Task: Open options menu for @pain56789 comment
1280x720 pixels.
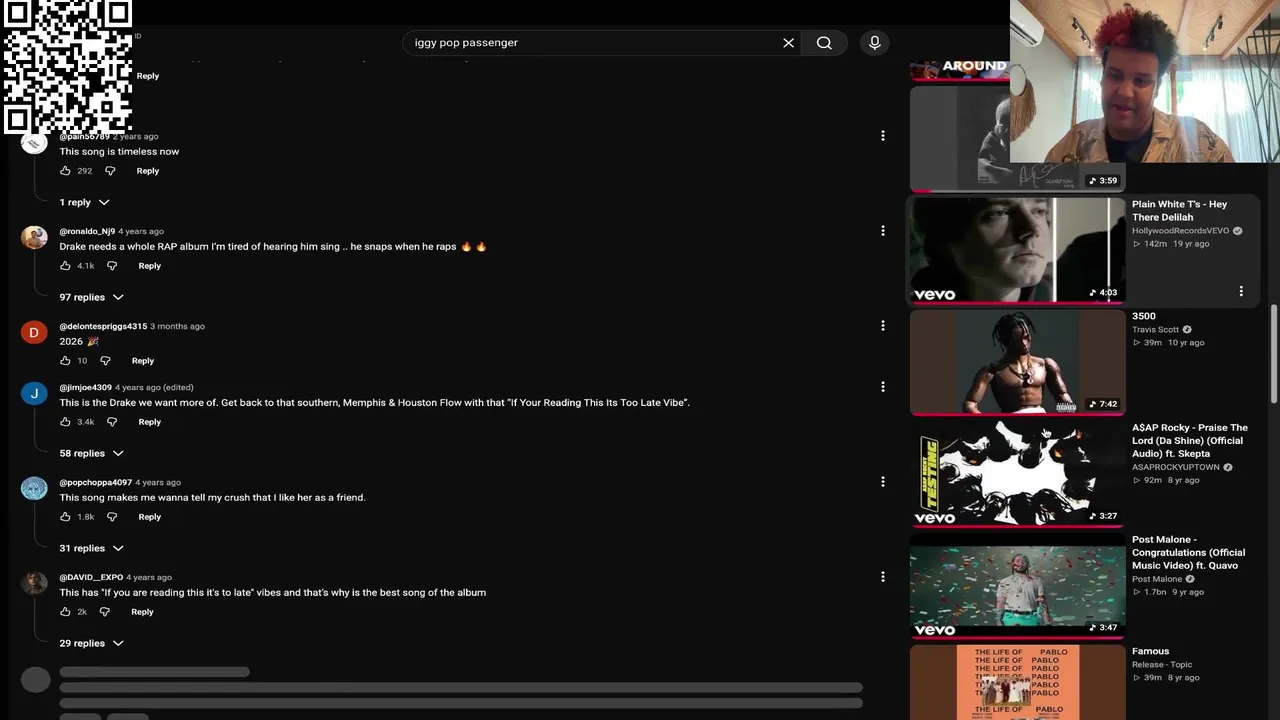Action: tap(882, 136)
